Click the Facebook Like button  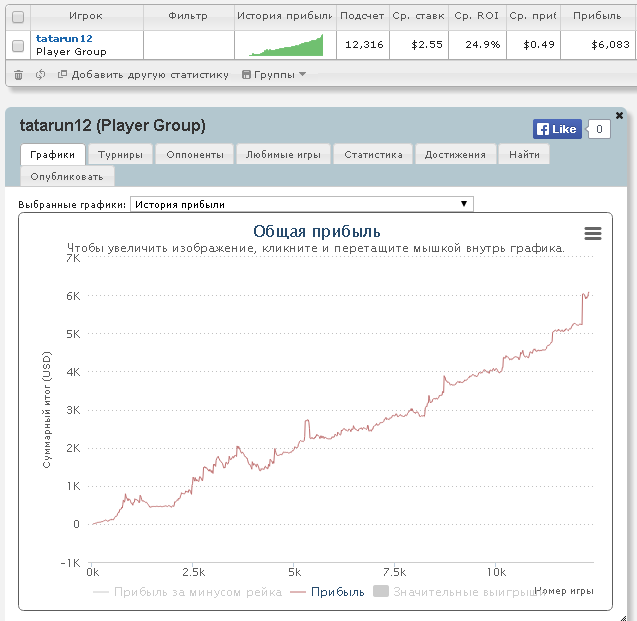[x=557, y=129]
